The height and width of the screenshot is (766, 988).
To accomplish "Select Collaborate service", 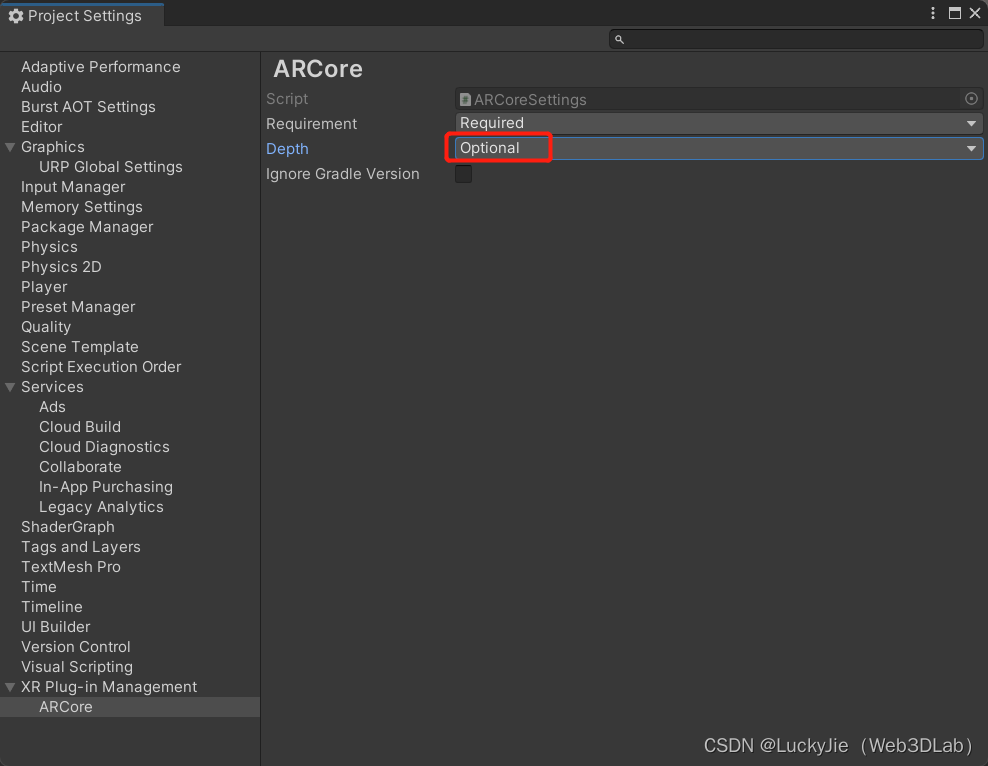I will click(x=80, y=467).
